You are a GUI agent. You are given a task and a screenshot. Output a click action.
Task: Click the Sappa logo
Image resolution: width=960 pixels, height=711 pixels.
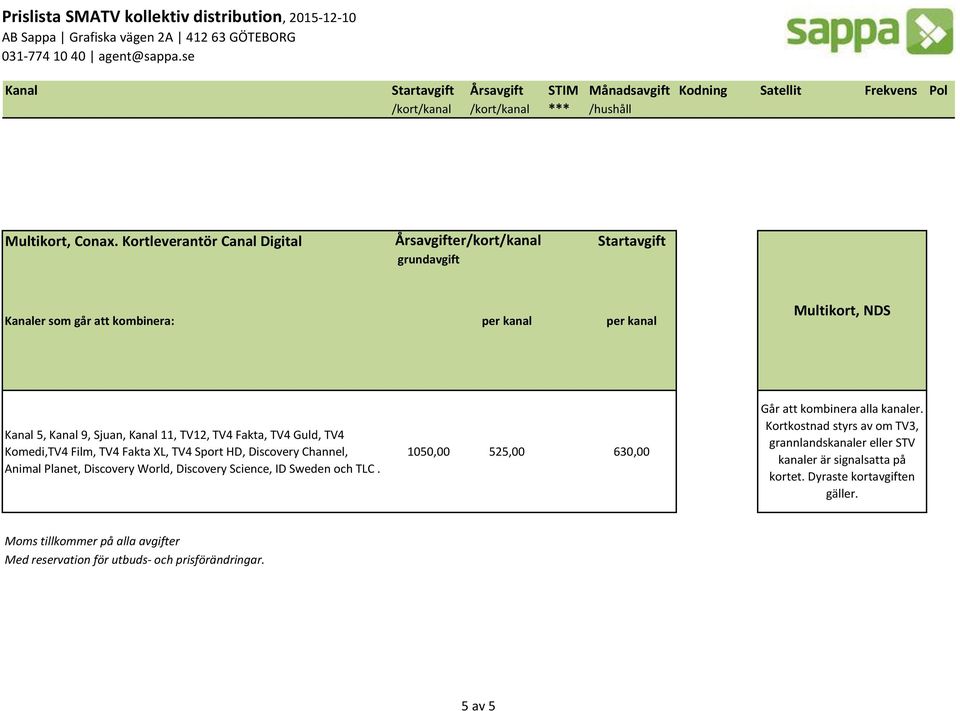pos(869,31)
